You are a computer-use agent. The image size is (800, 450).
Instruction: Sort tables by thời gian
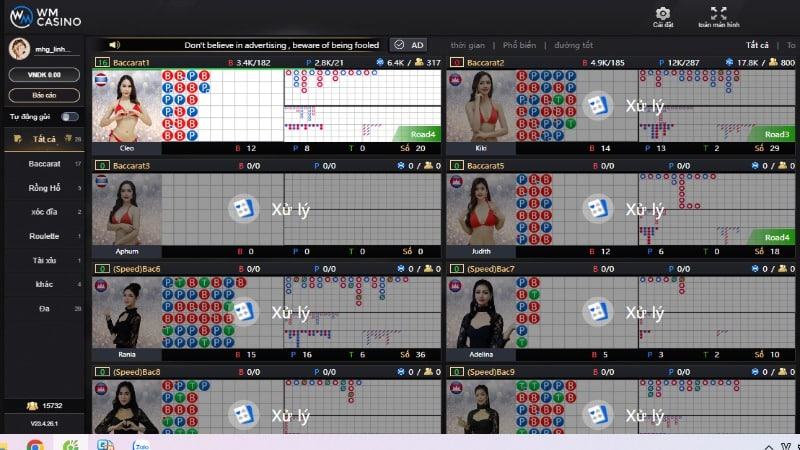467,45
